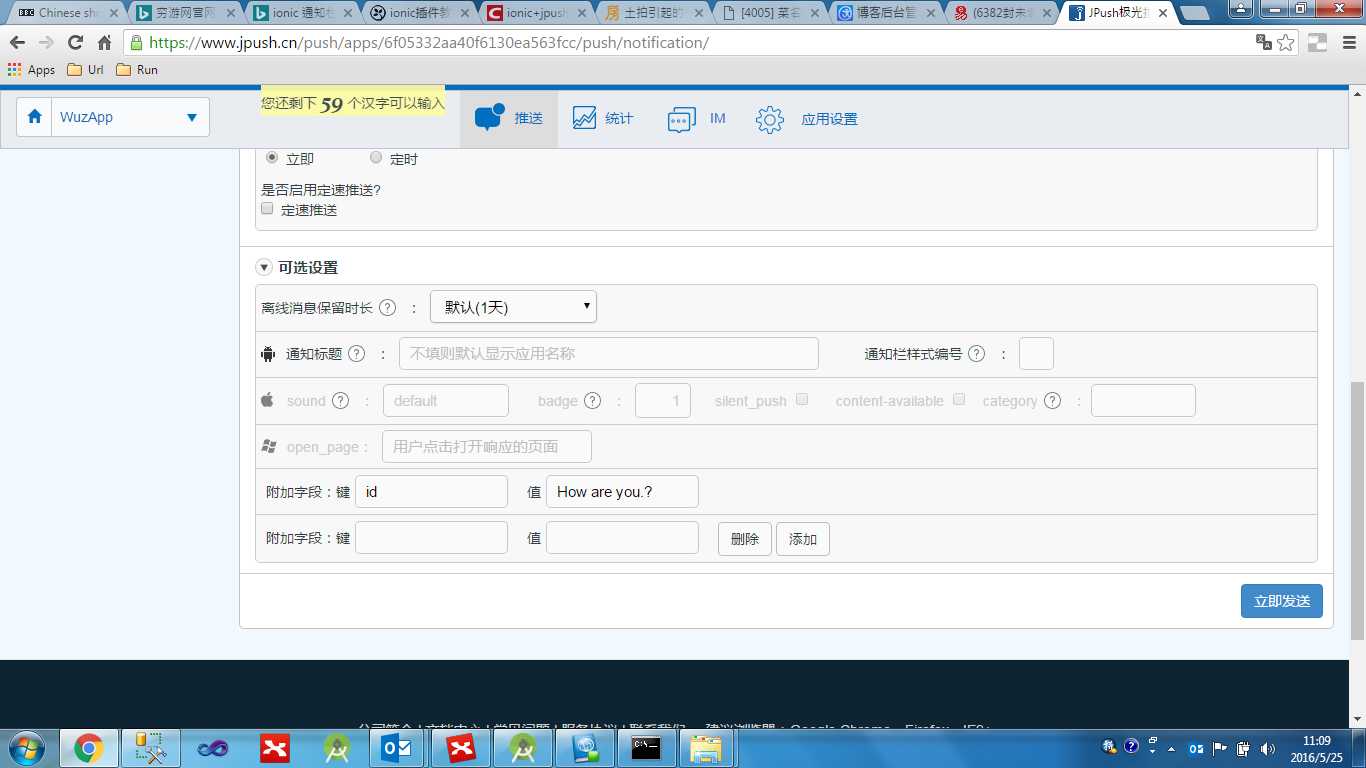Click help icon next to sound

(340, 400)
